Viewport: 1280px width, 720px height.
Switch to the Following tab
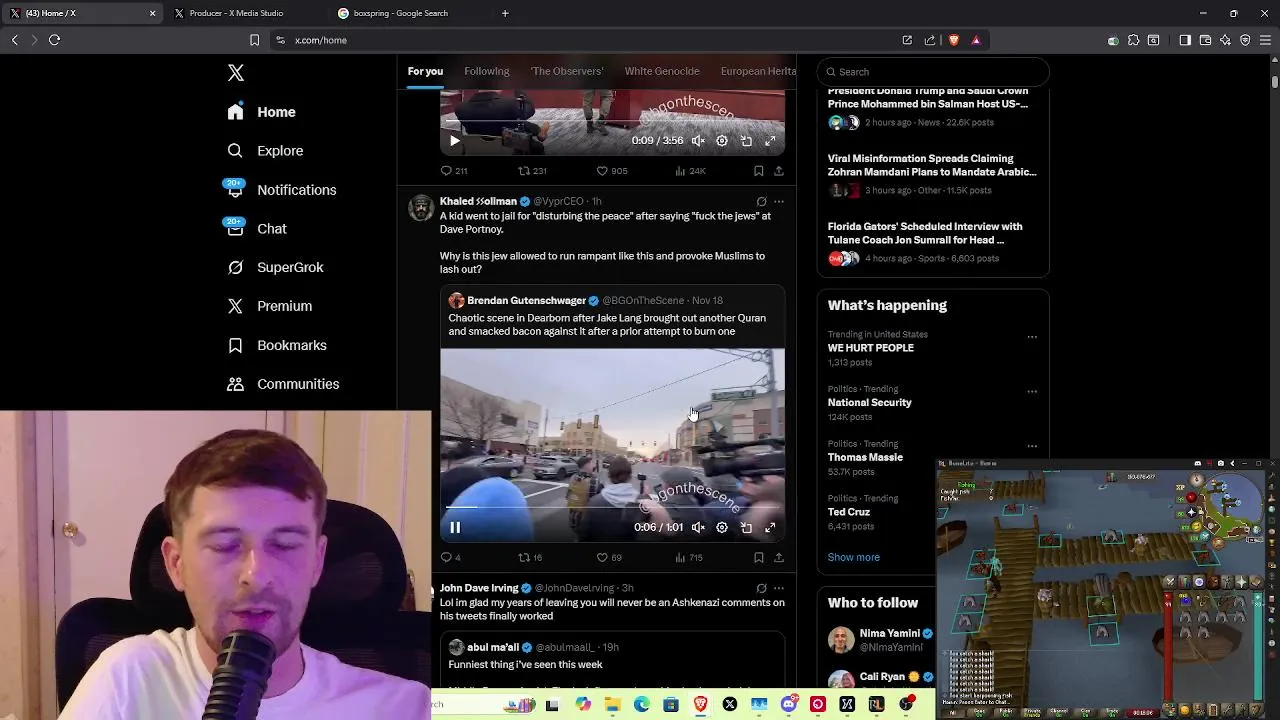coord(487,71)
